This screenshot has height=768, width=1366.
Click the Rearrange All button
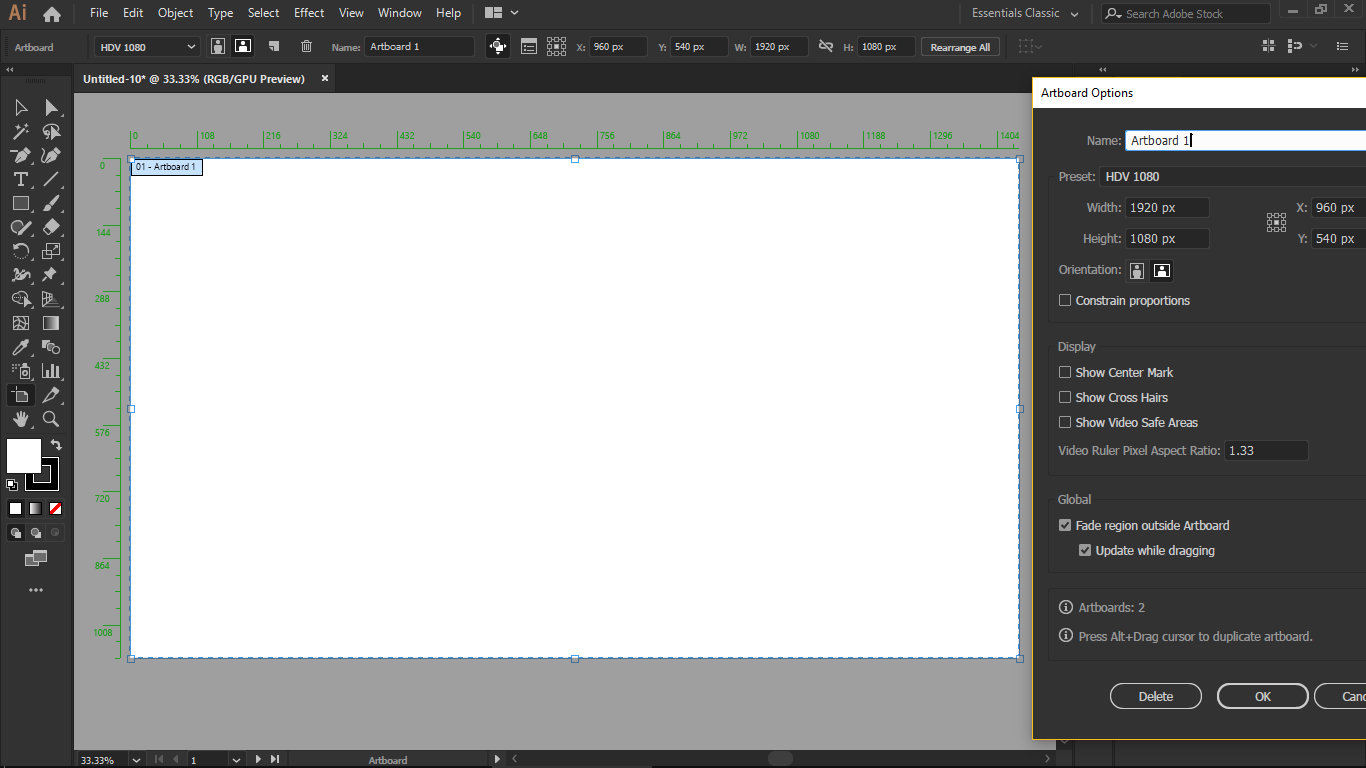pos(960,47)
